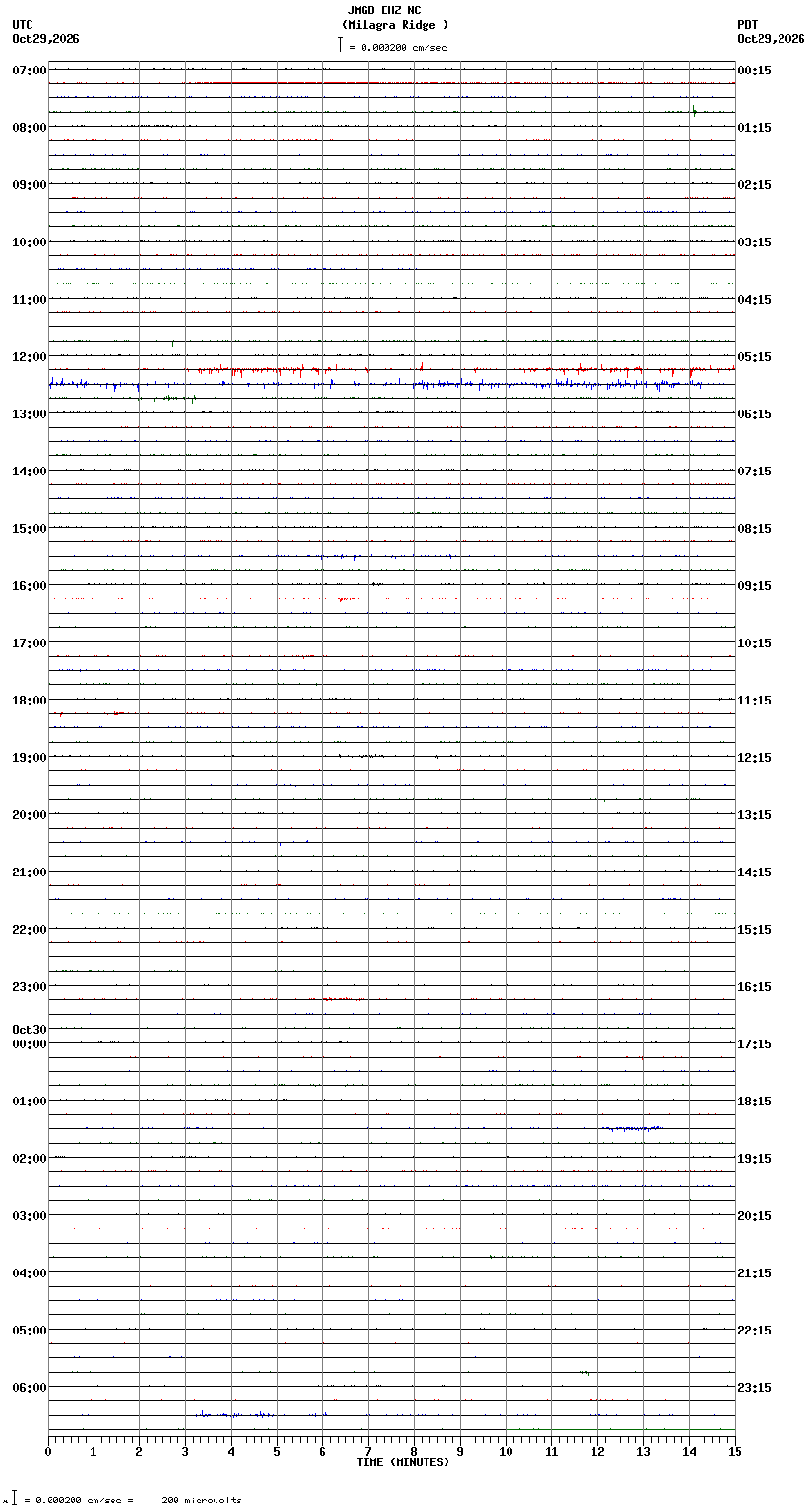Click the blue burst in the 06:00 hour
Viewport: 811px width, 1512px height.
coord(260,1414)
